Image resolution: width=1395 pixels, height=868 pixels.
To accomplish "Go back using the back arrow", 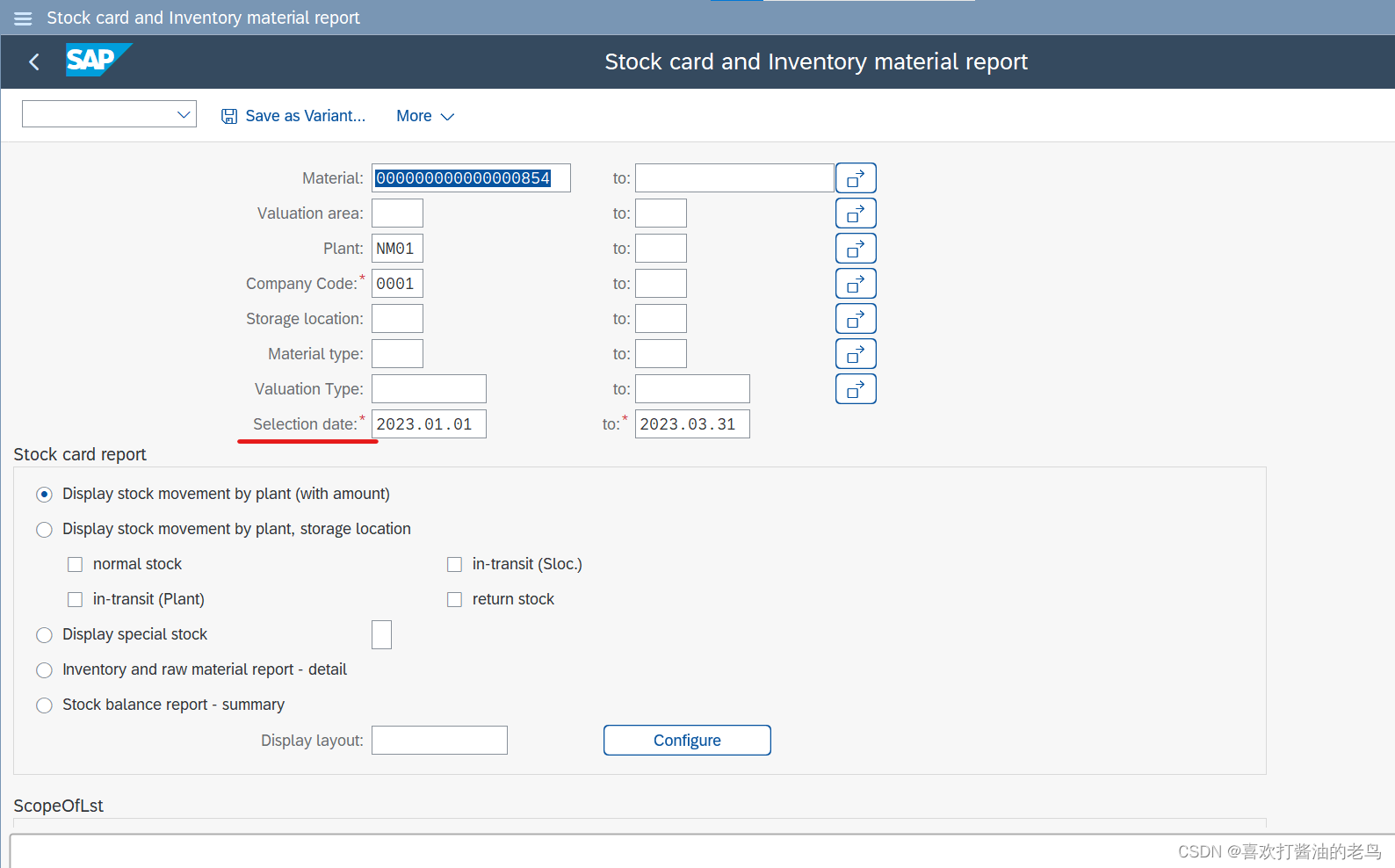I will (34, 61).
